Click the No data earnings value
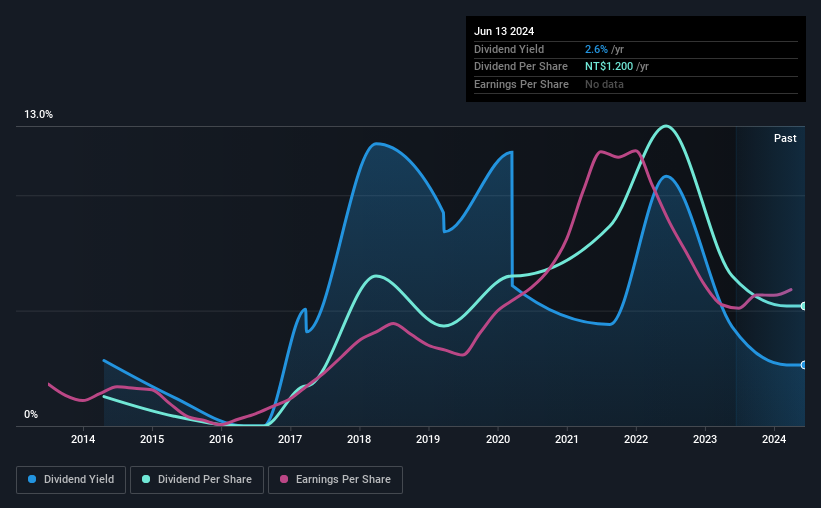This screenshot has width=821, height=508. [604, 84]
